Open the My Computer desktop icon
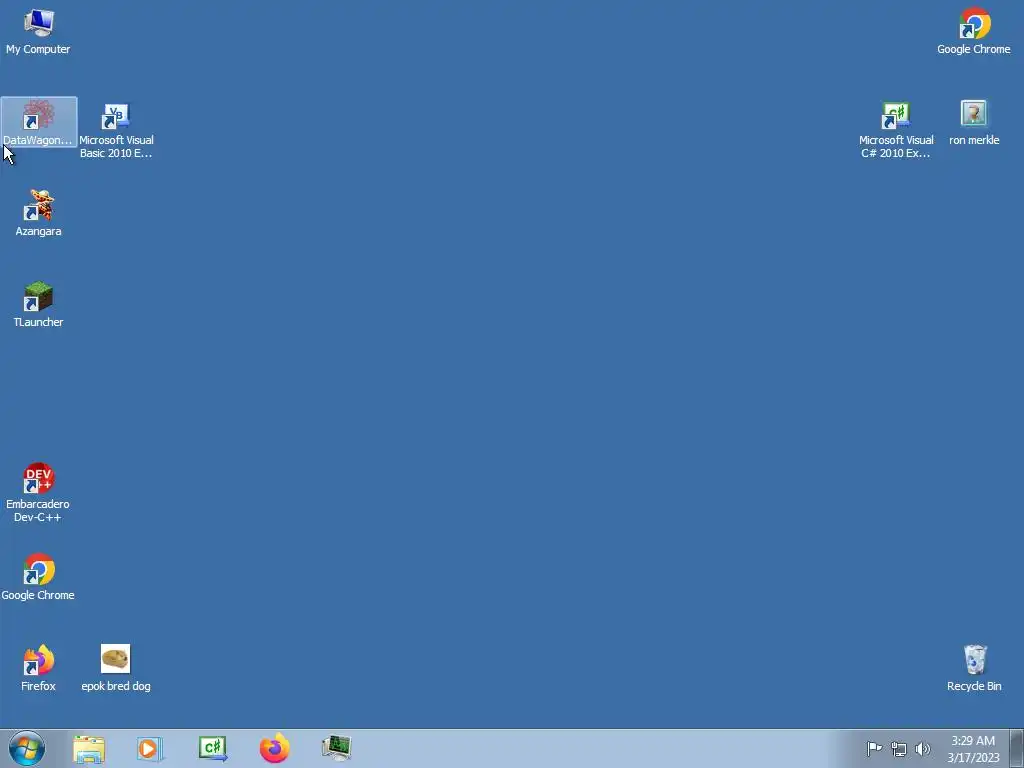The height and width of the screenshot is (768, 1024). click(x=38, y=31)
